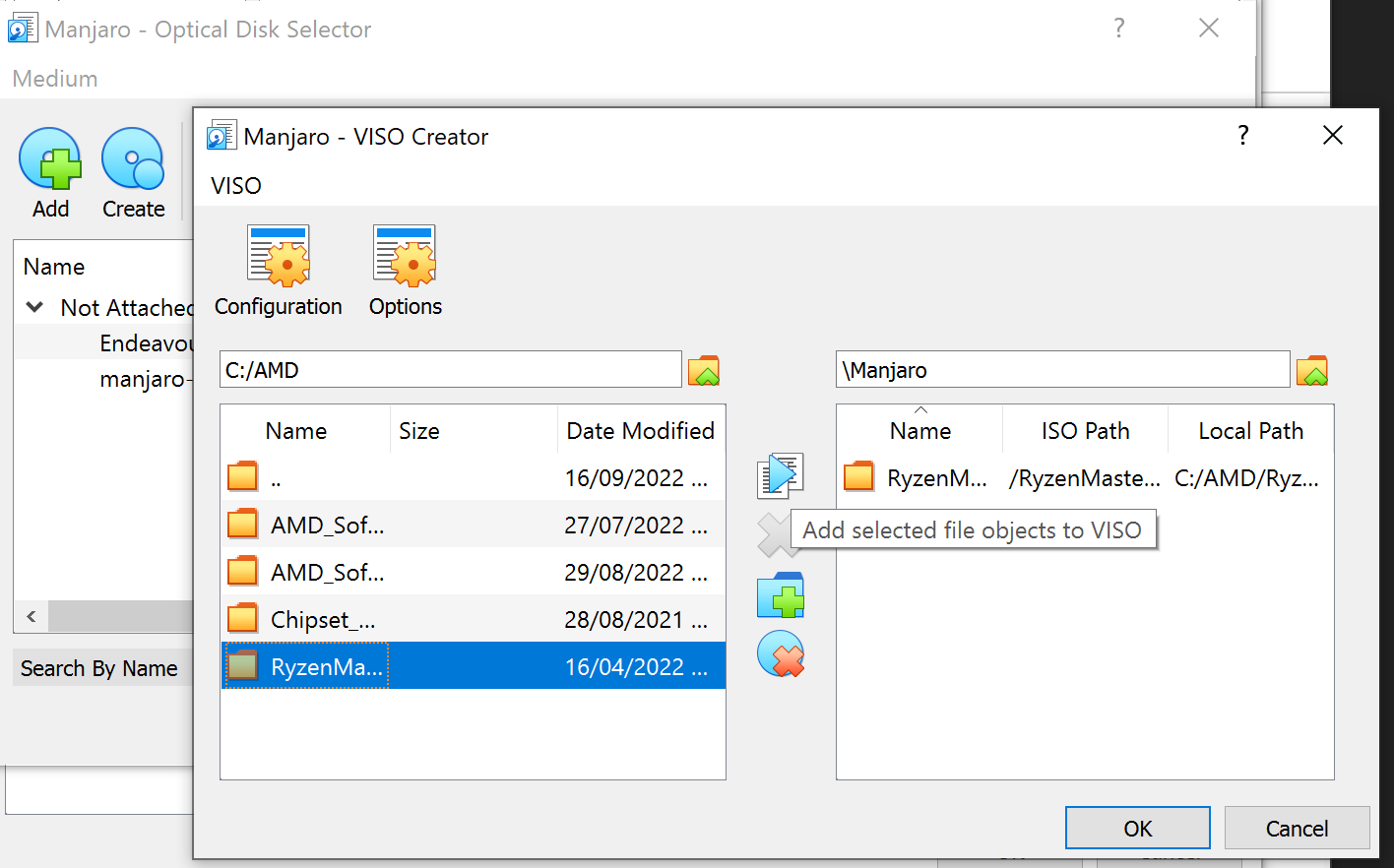Click the VISO menu
Screen dimensions: 1394x868
coord(236,185)
